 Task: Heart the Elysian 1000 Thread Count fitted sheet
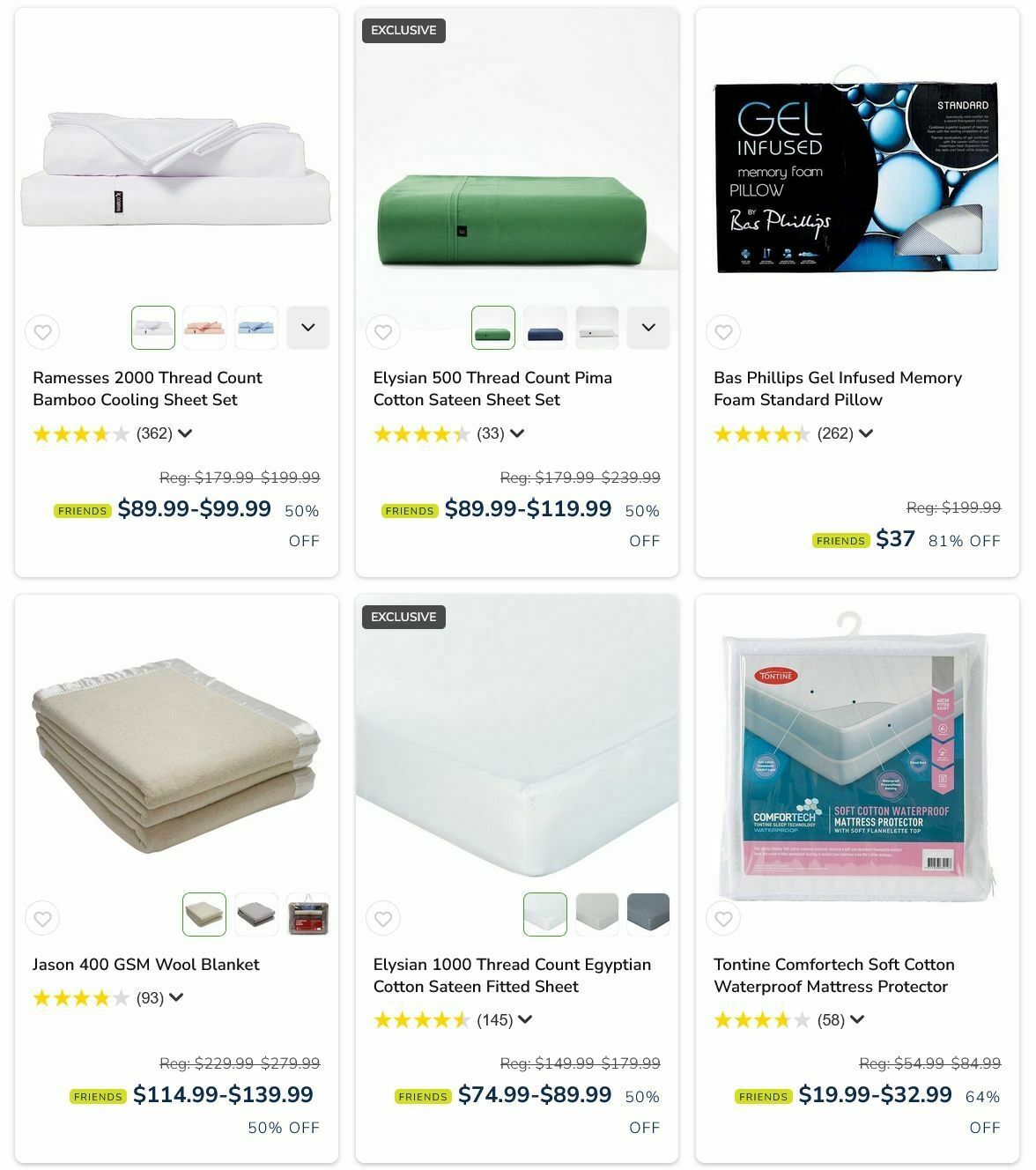383,919
